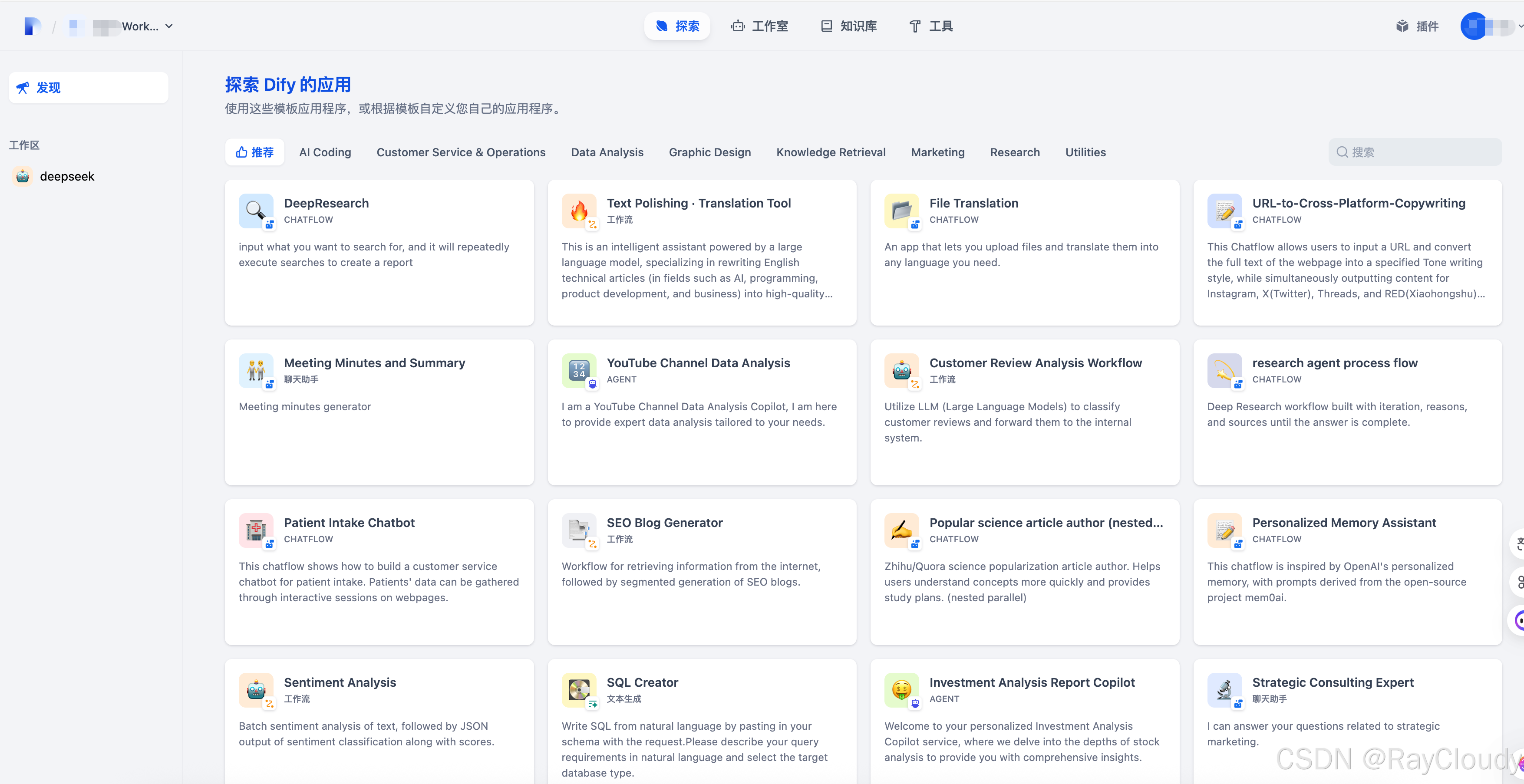The width and height of the screenshot is (1524, 784).
Task: Switch to the Knowledge Retrieval category
Action: coord(831,152)
